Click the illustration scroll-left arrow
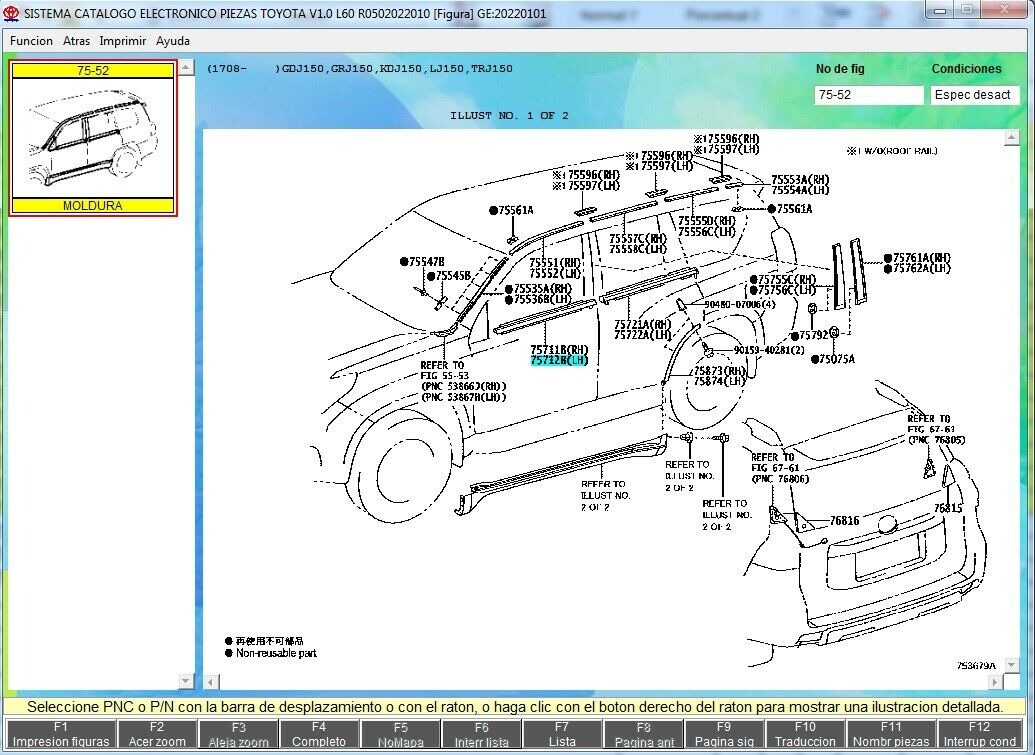This screenshot has height=755, width=1035. 211,682
